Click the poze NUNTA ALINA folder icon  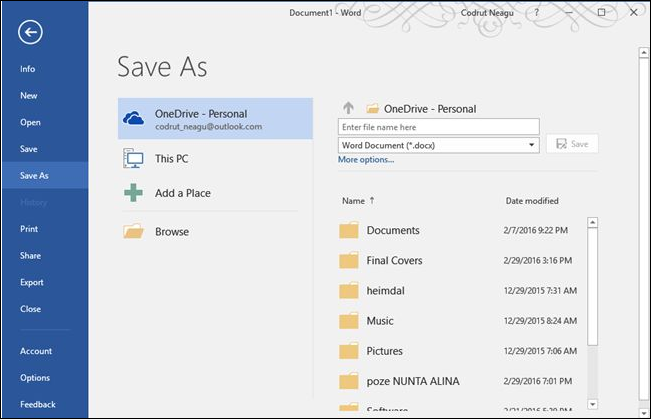tap(349, 381)
